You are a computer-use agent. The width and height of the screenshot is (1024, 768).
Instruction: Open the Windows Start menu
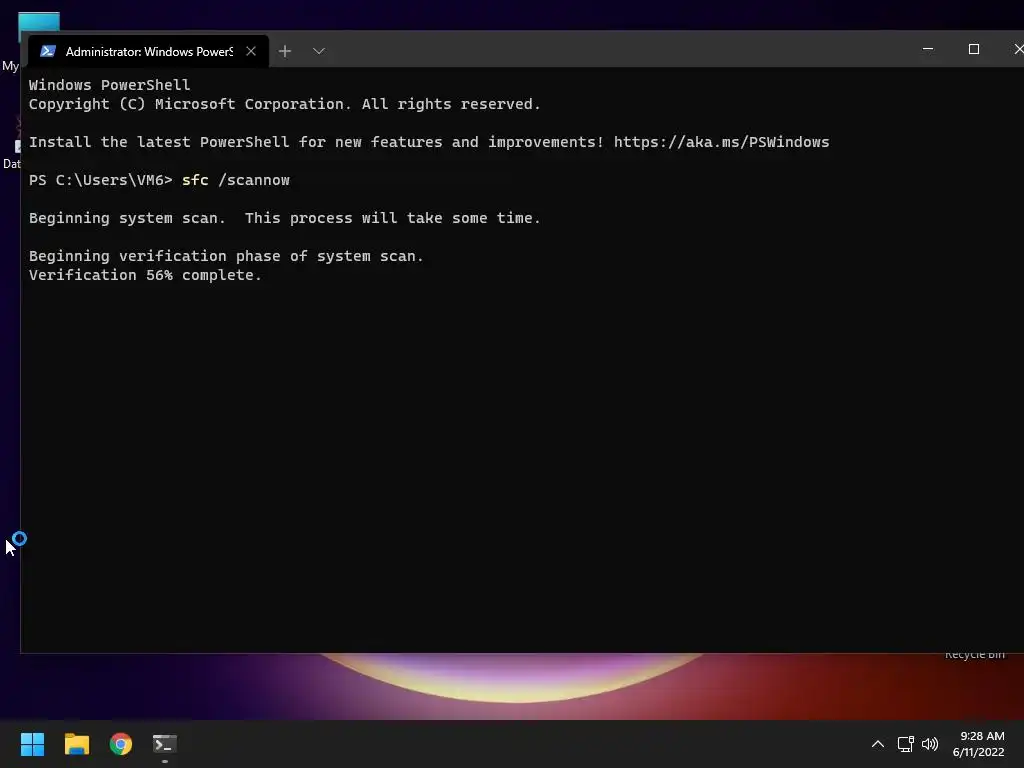pos(33,744)
